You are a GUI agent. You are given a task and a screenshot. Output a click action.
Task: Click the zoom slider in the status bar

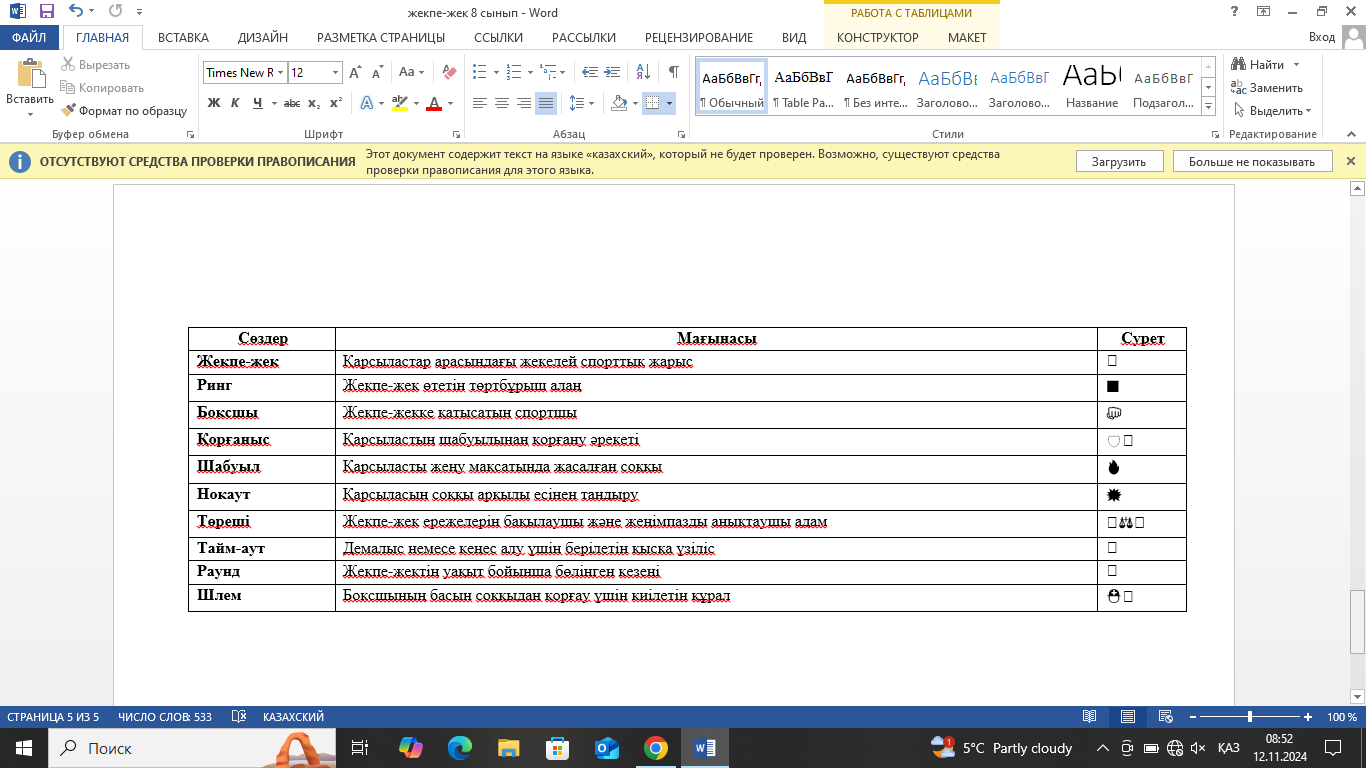coord(1249,717)
